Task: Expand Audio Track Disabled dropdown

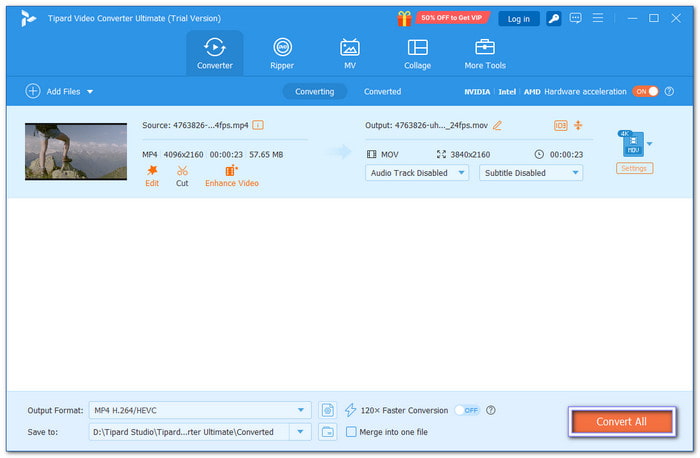Action: [417, 172]
